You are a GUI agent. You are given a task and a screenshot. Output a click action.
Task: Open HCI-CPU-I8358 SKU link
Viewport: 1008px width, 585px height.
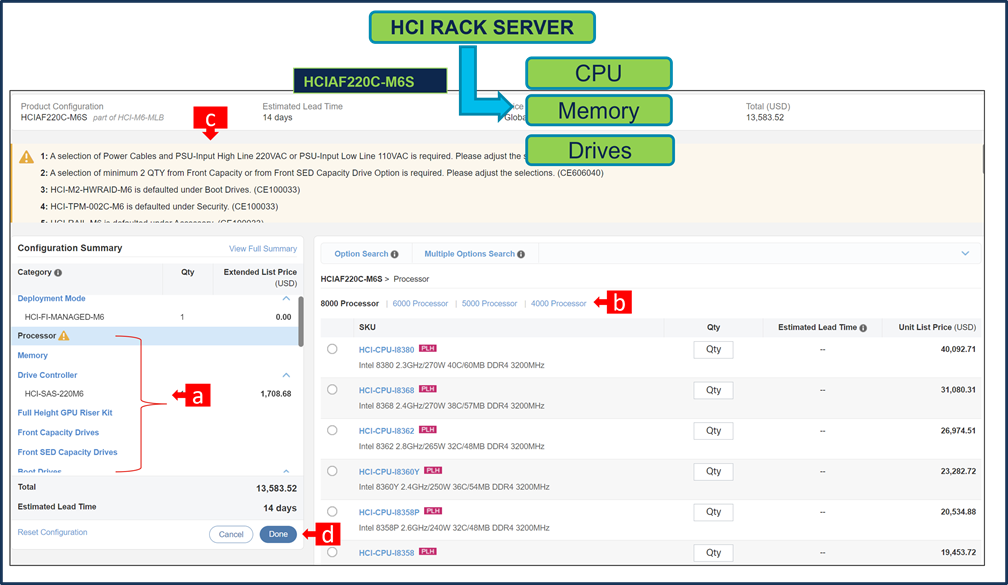[386, 553]
